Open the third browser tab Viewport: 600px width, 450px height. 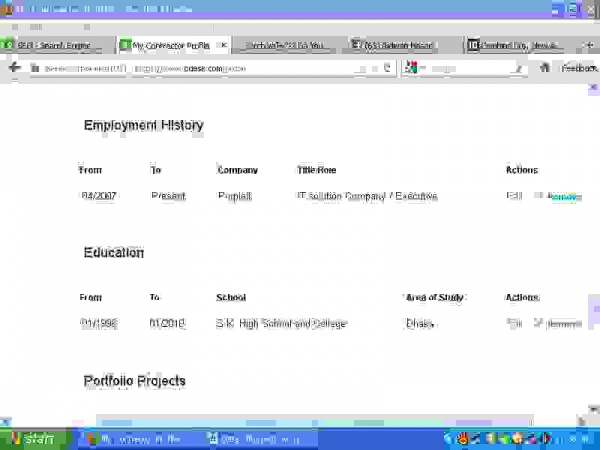tap(288, 45)
